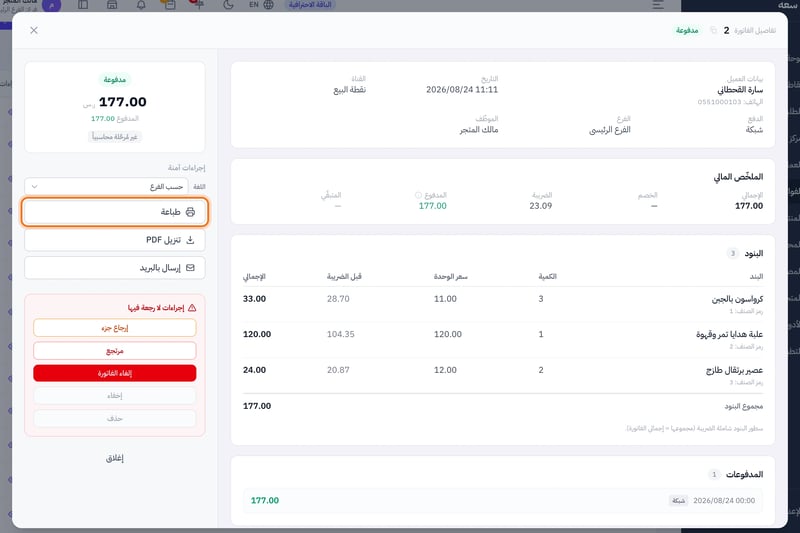Click the download icon beside تنزيل PDF

[x=190, y=240]
